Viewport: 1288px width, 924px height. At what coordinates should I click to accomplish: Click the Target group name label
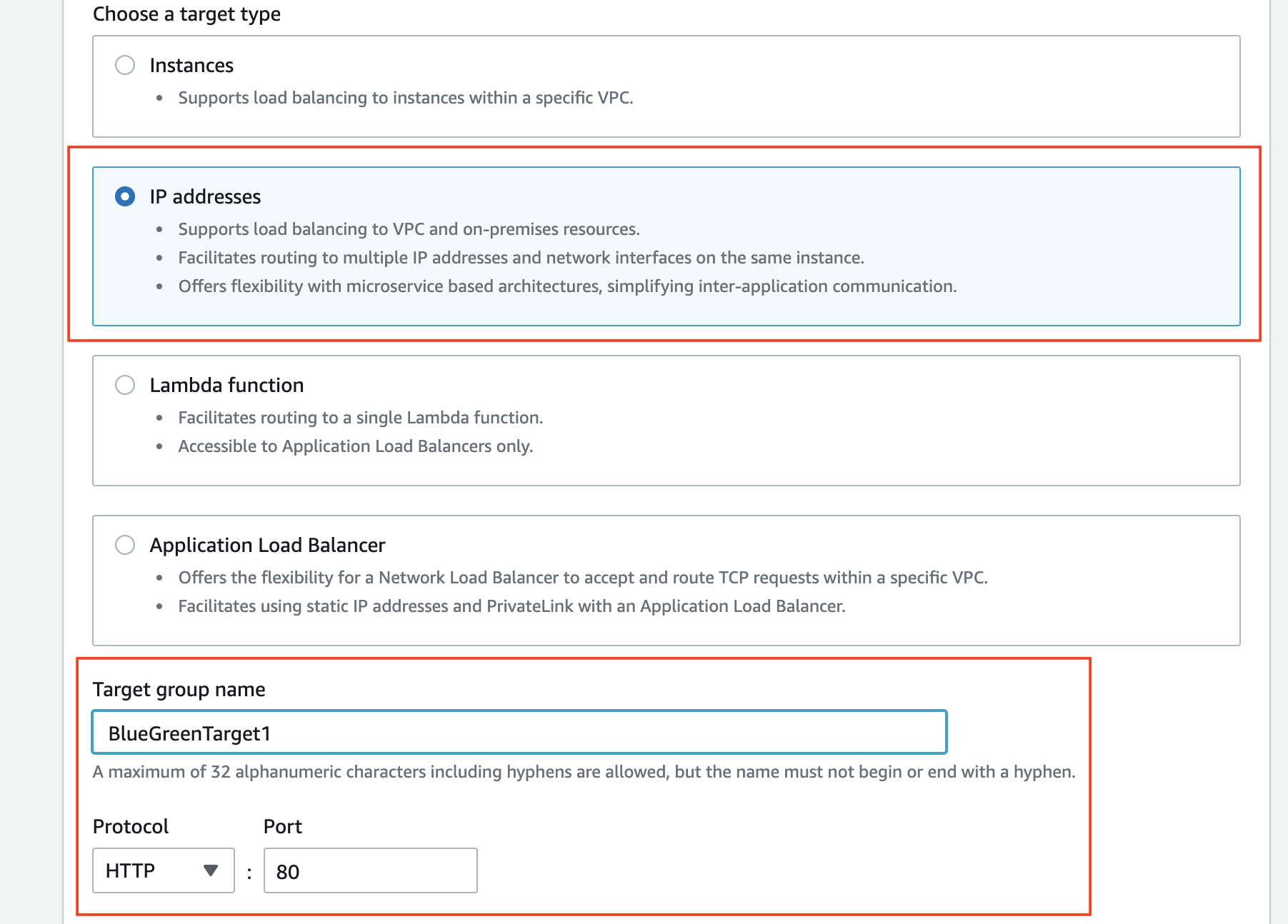[x=178, y=689]
